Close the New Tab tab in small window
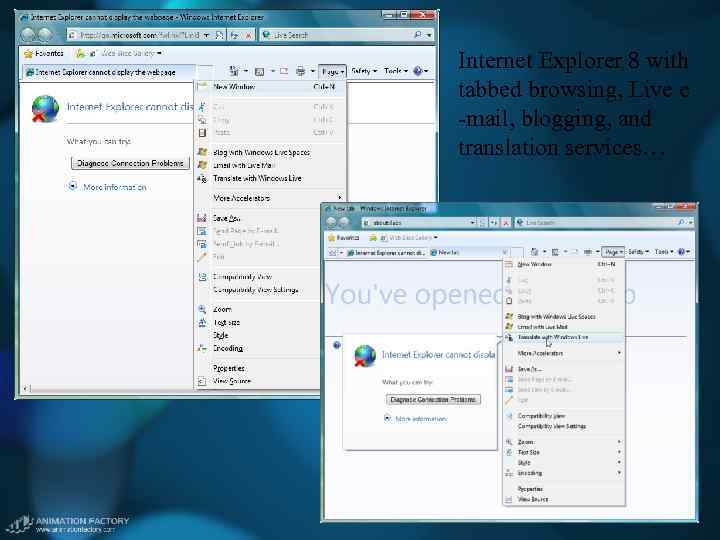This screenshot has width=720, height=540. pos(504,252)
